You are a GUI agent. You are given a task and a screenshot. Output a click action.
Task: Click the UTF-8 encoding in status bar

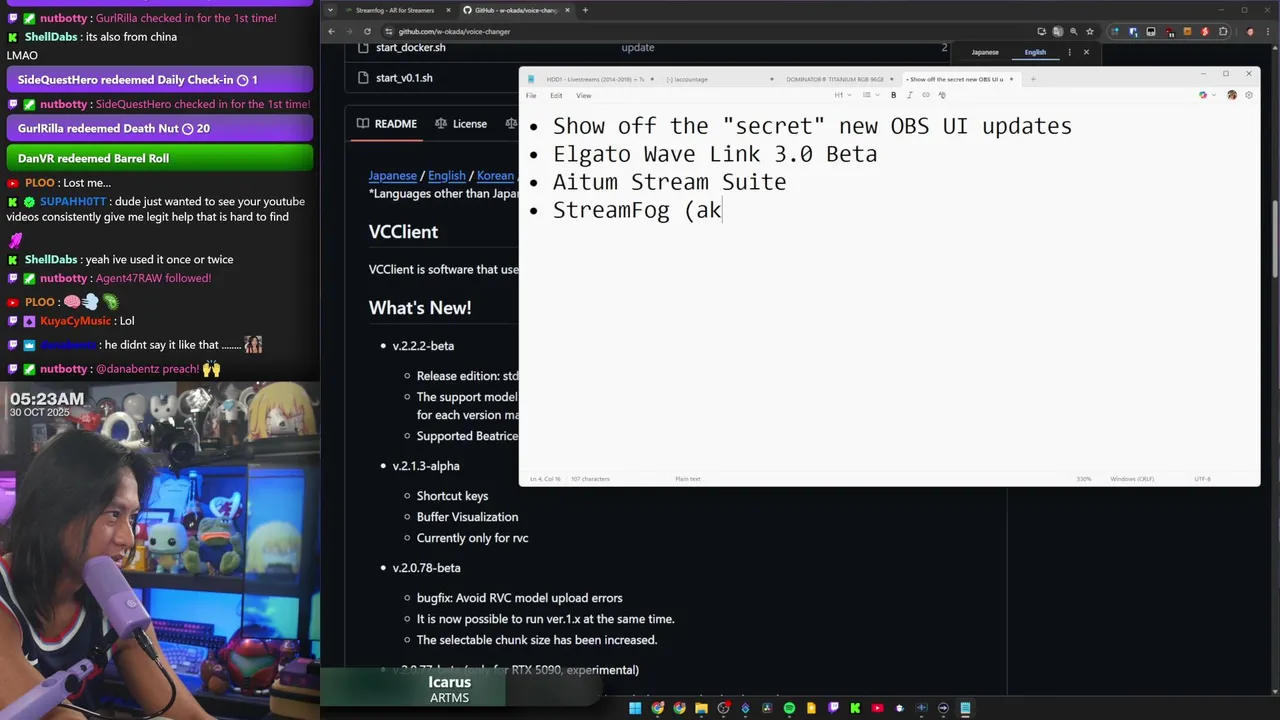(x=1202, y=479)
